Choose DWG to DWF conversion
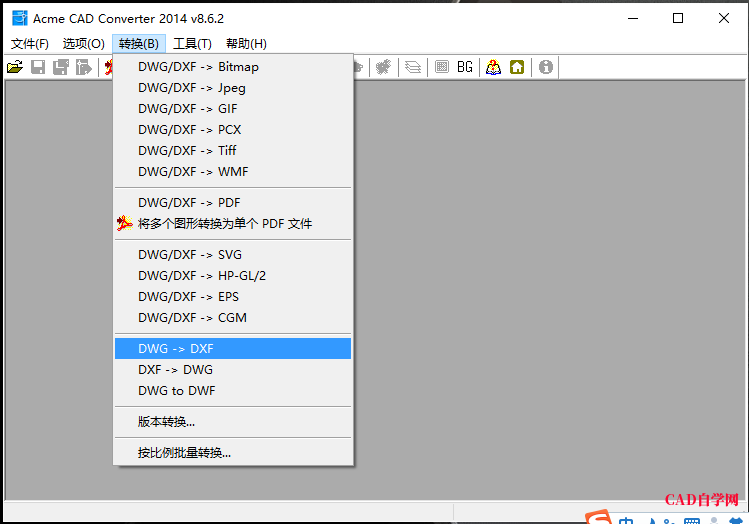The image size is (749, 524). (x=233, y=391)
